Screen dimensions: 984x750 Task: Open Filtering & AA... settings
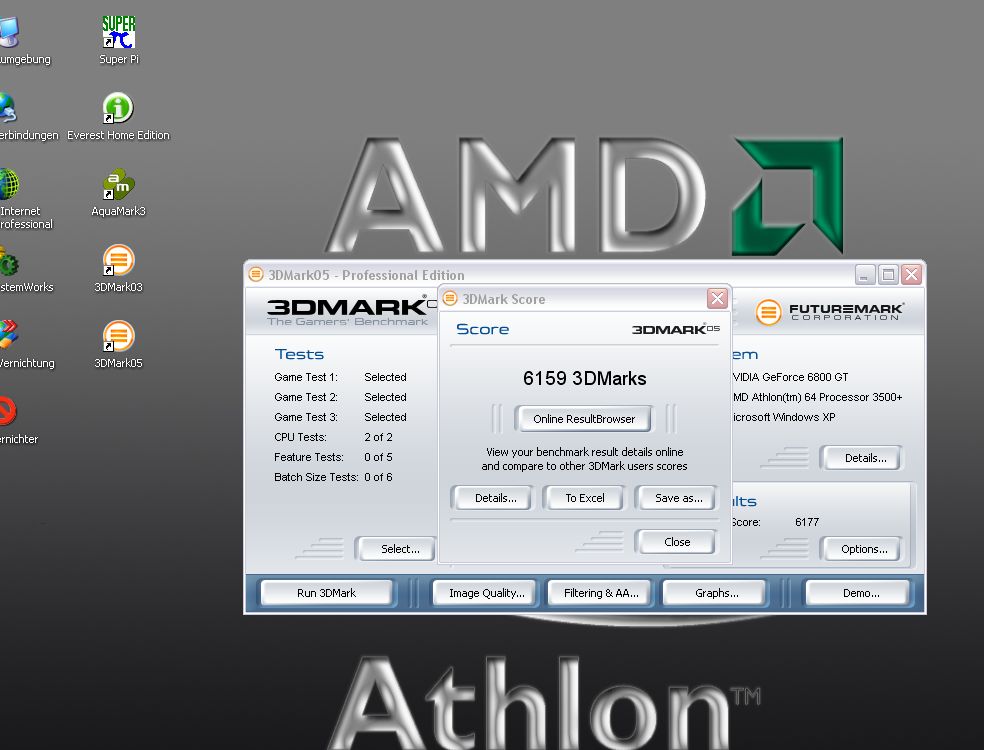coord(601,592)
